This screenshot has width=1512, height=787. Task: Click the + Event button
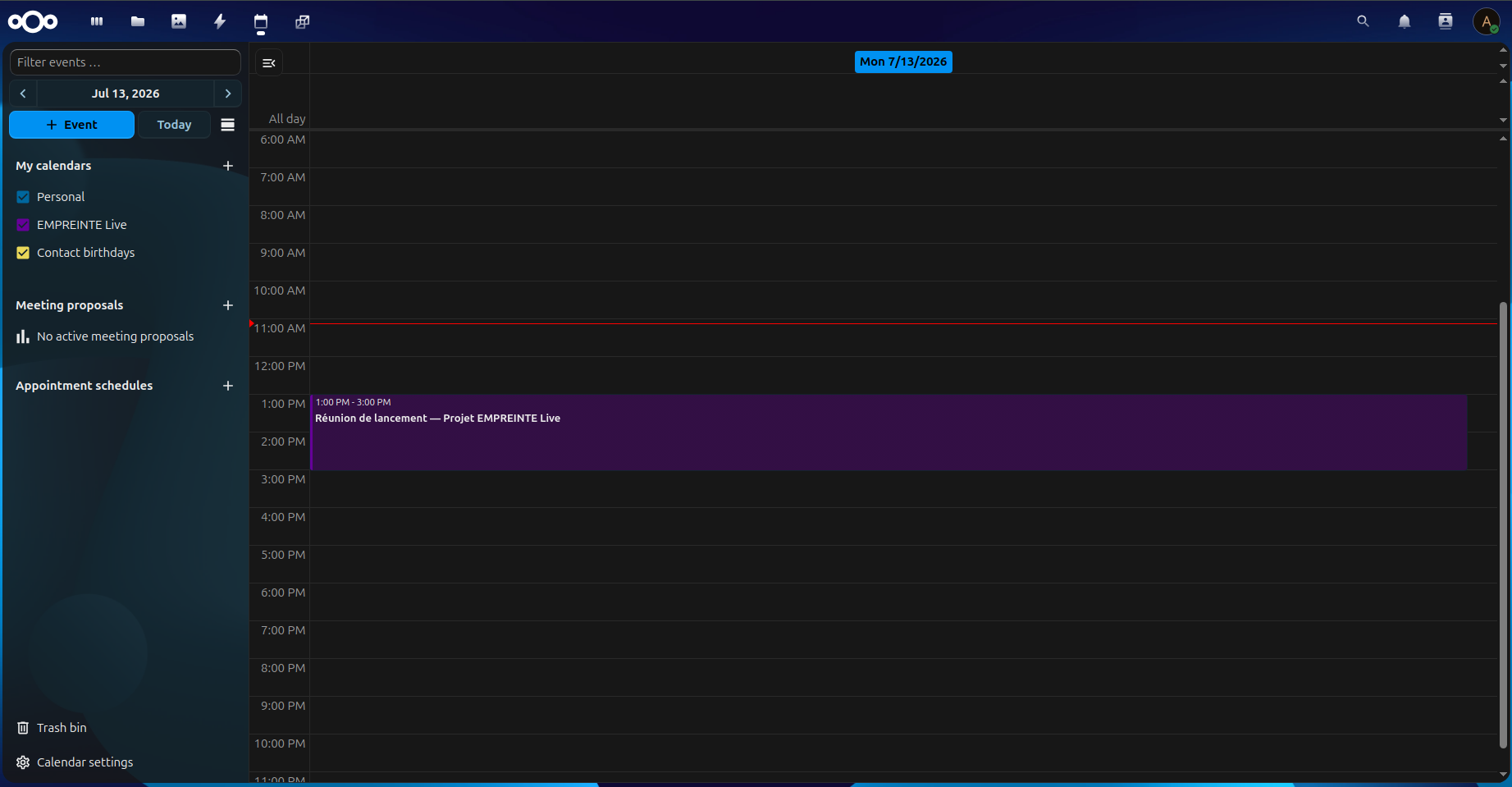pos(71,125)
